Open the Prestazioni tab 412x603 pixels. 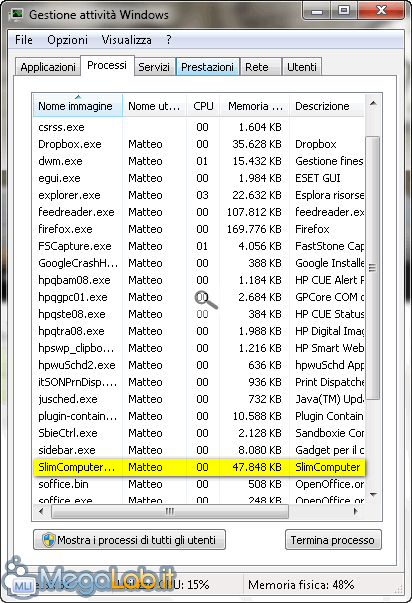tap(207, 67)
